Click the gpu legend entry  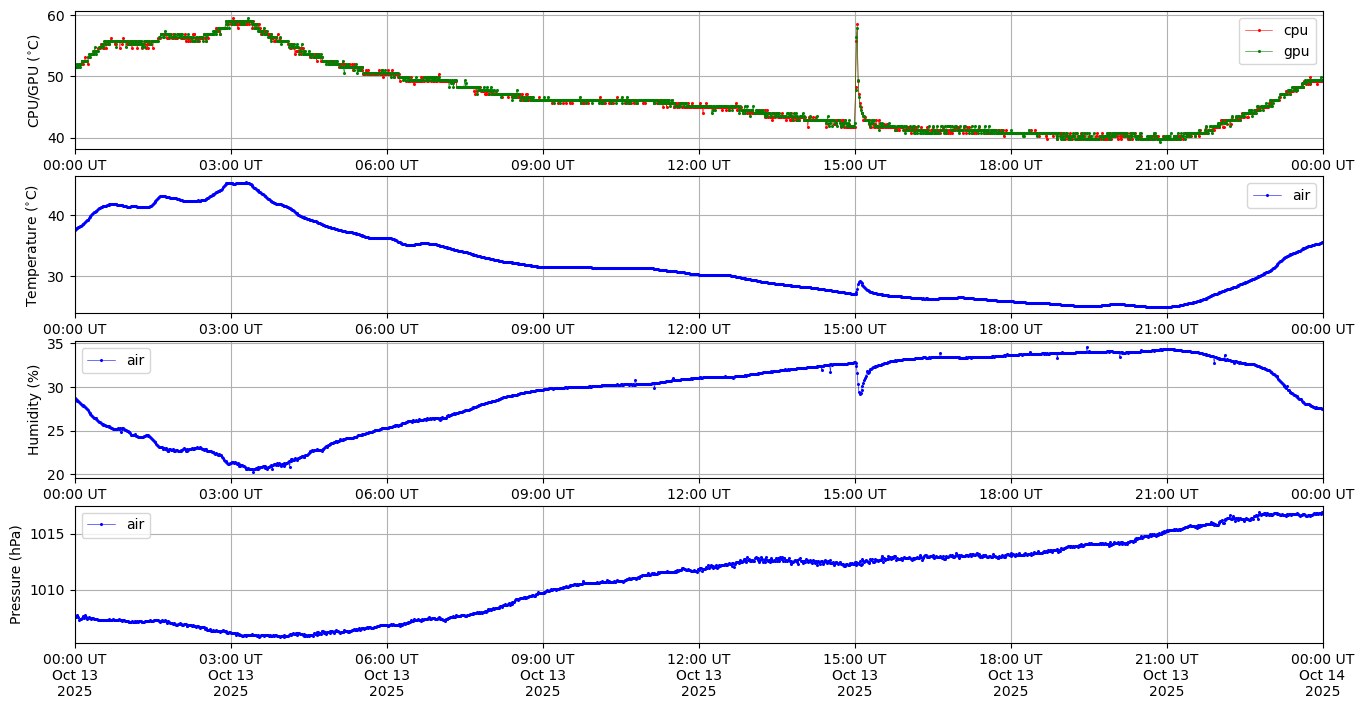[x=1295, y=52]
